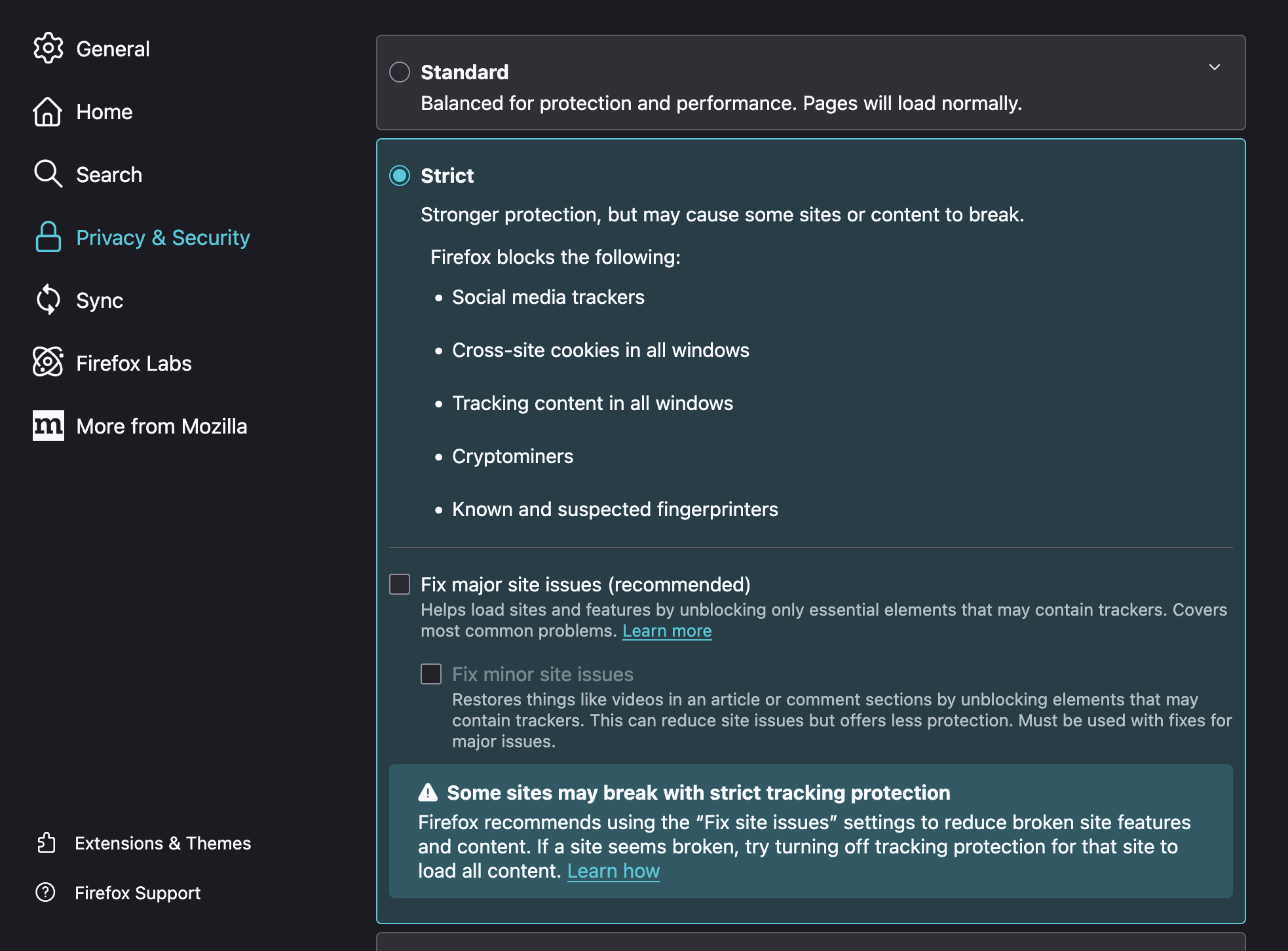This screenshot has width=1288, height=951.
Task: Click the Firefox Support question mark icon
Action: pyautogui.click(x=45, y=892)
